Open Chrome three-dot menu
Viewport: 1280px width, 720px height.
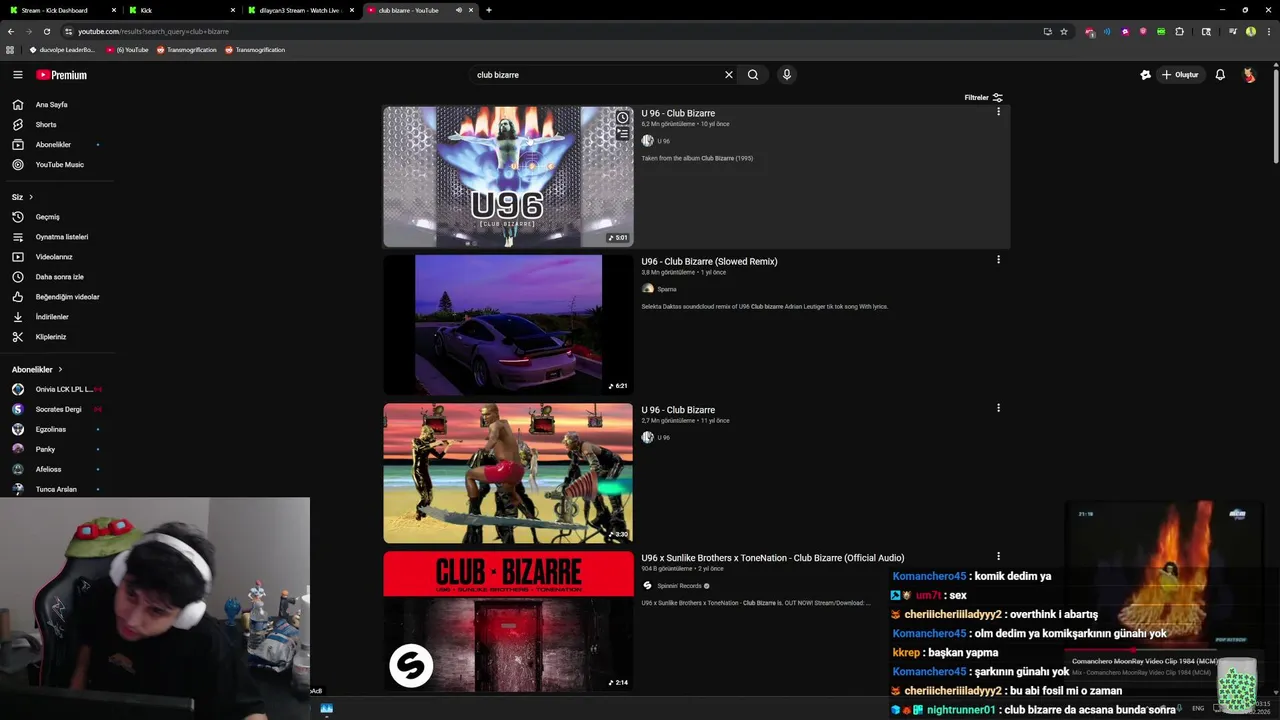(x=1268, y=31)
